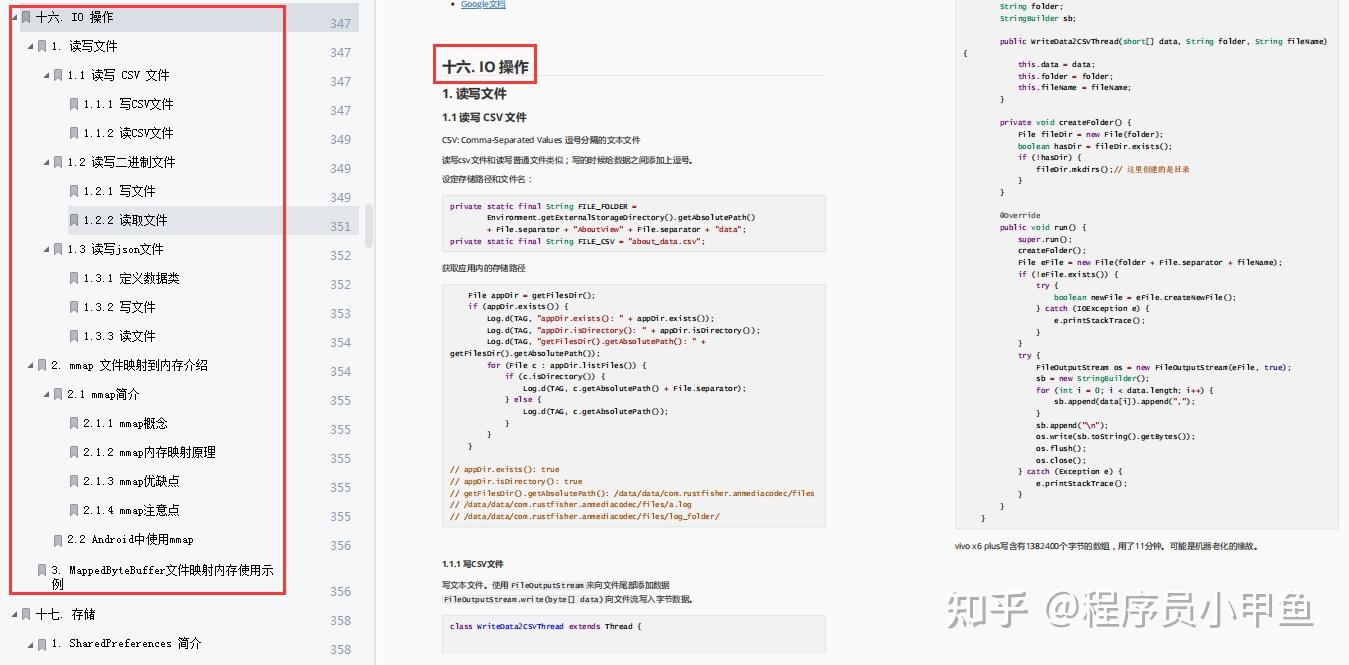Click bookmark icon beside 2.1.3 mmap优缺点

(x=74, y=481)
